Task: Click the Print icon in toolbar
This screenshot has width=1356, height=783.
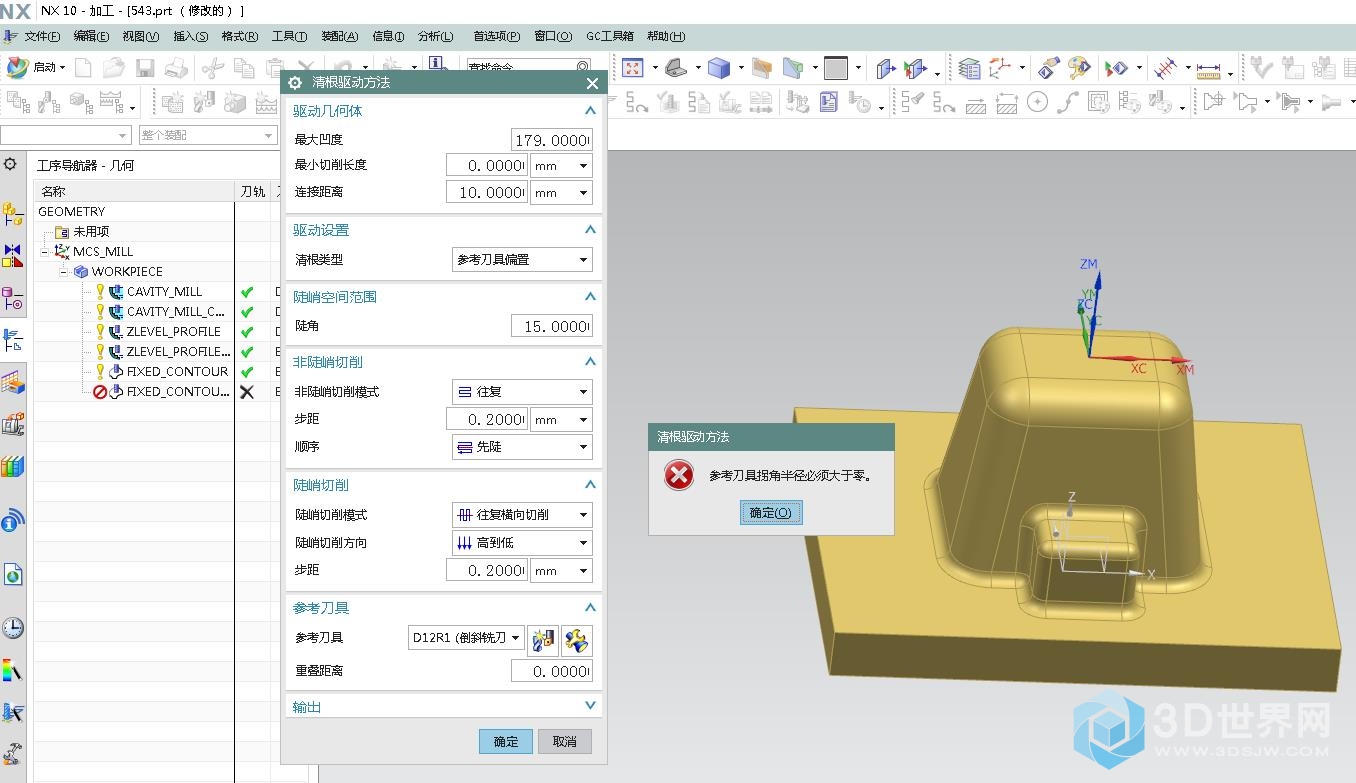Action: pos(176,68)
